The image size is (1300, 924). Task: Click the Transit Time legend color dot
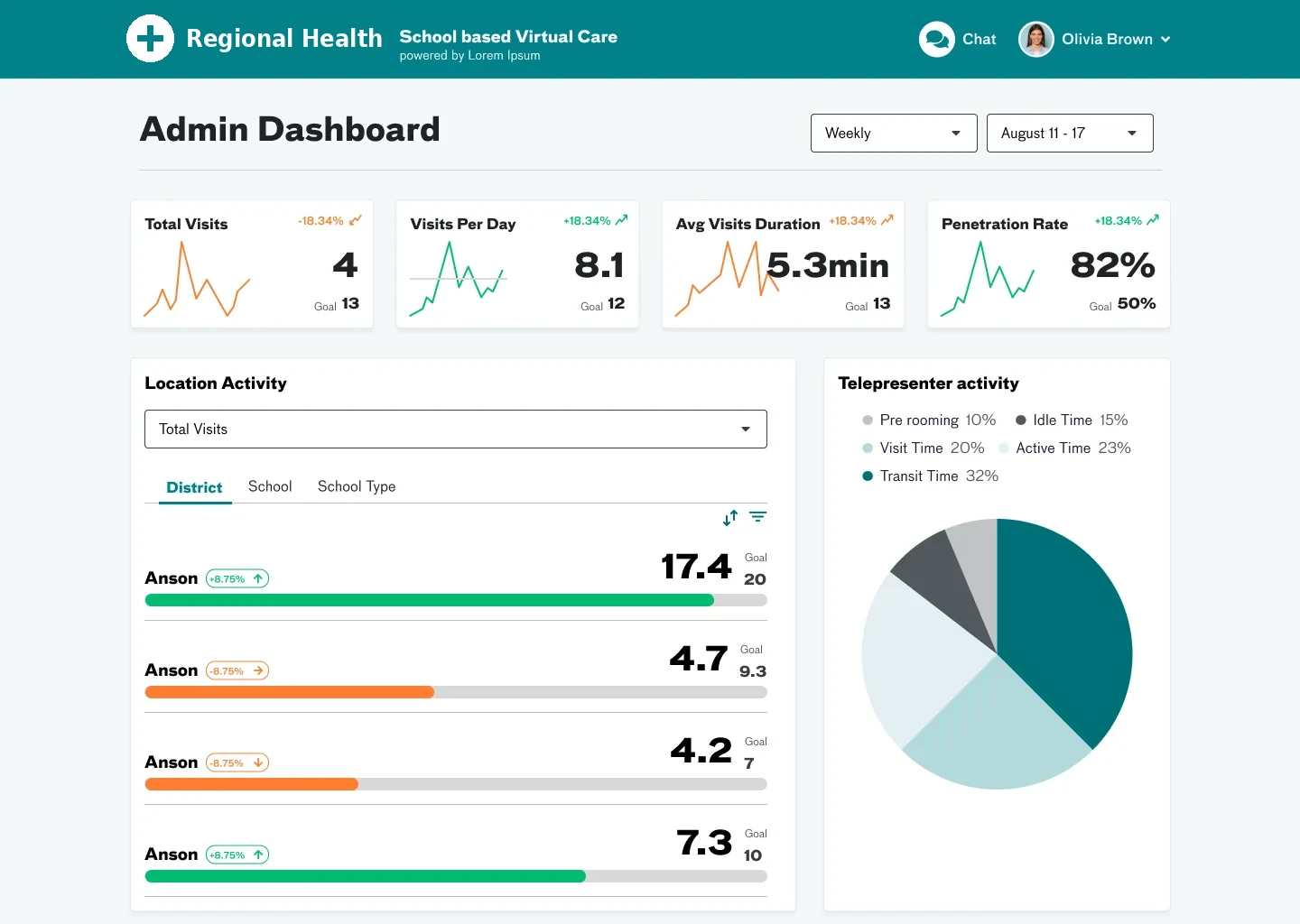[868, 476]
